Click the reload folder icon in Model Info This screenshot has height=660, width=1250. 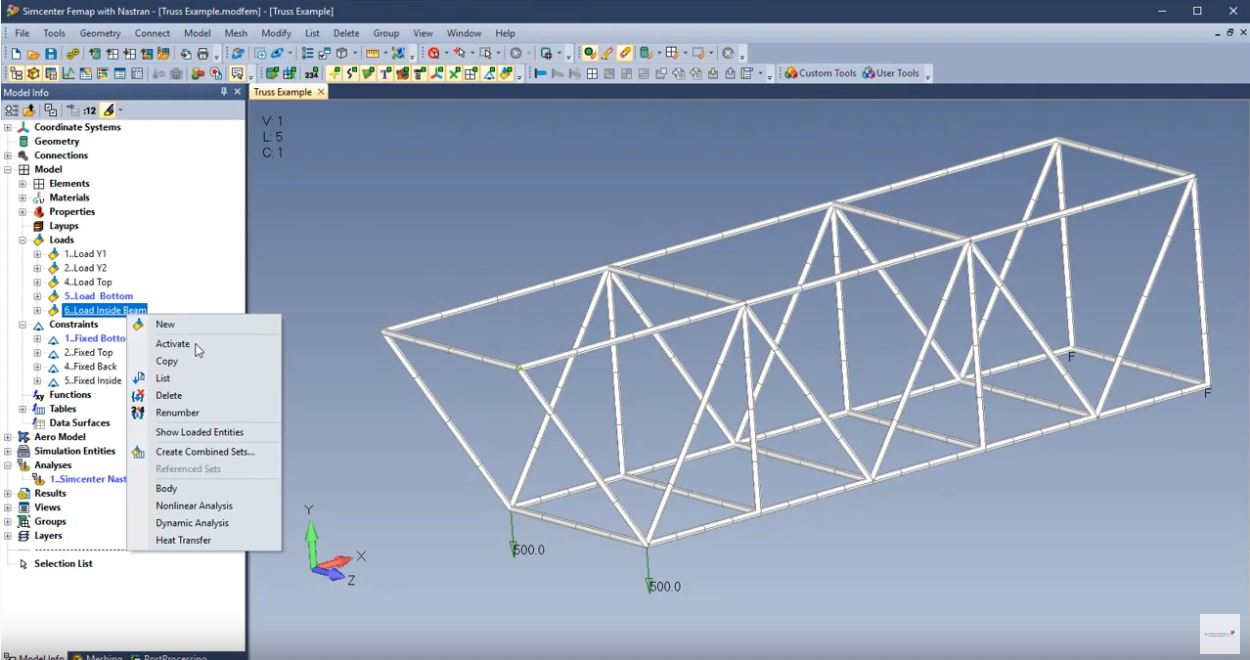pyautogui.click(x=29, y=111)
